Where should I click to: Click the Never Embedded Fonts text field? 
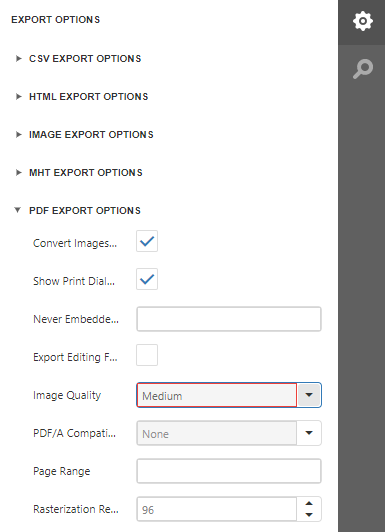click(229, 319)
